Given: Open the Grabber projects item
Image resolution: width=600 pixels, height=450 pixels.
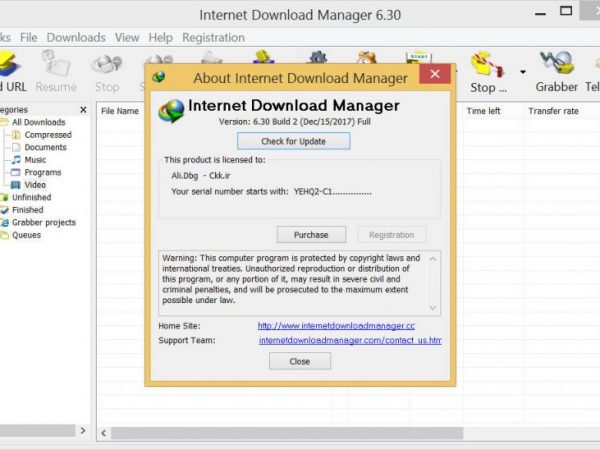Looking at the screenshot, I should click(x=43, y=223).
